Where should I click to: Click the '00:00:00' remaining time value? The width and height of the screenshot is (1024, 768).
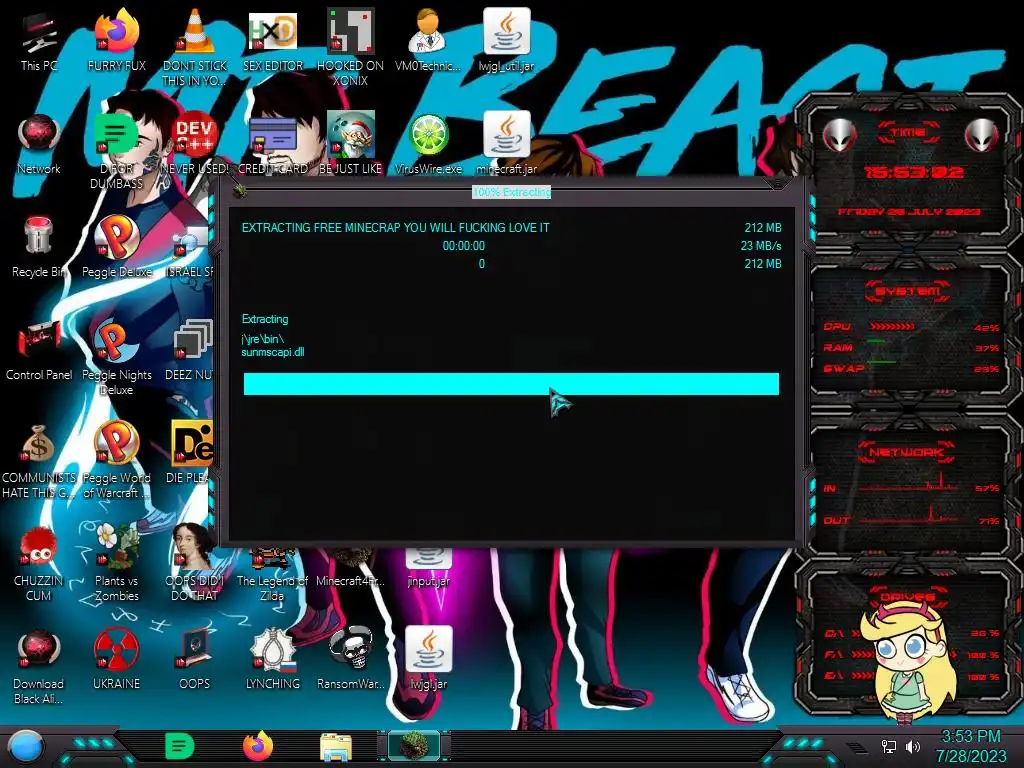[464, 246]
